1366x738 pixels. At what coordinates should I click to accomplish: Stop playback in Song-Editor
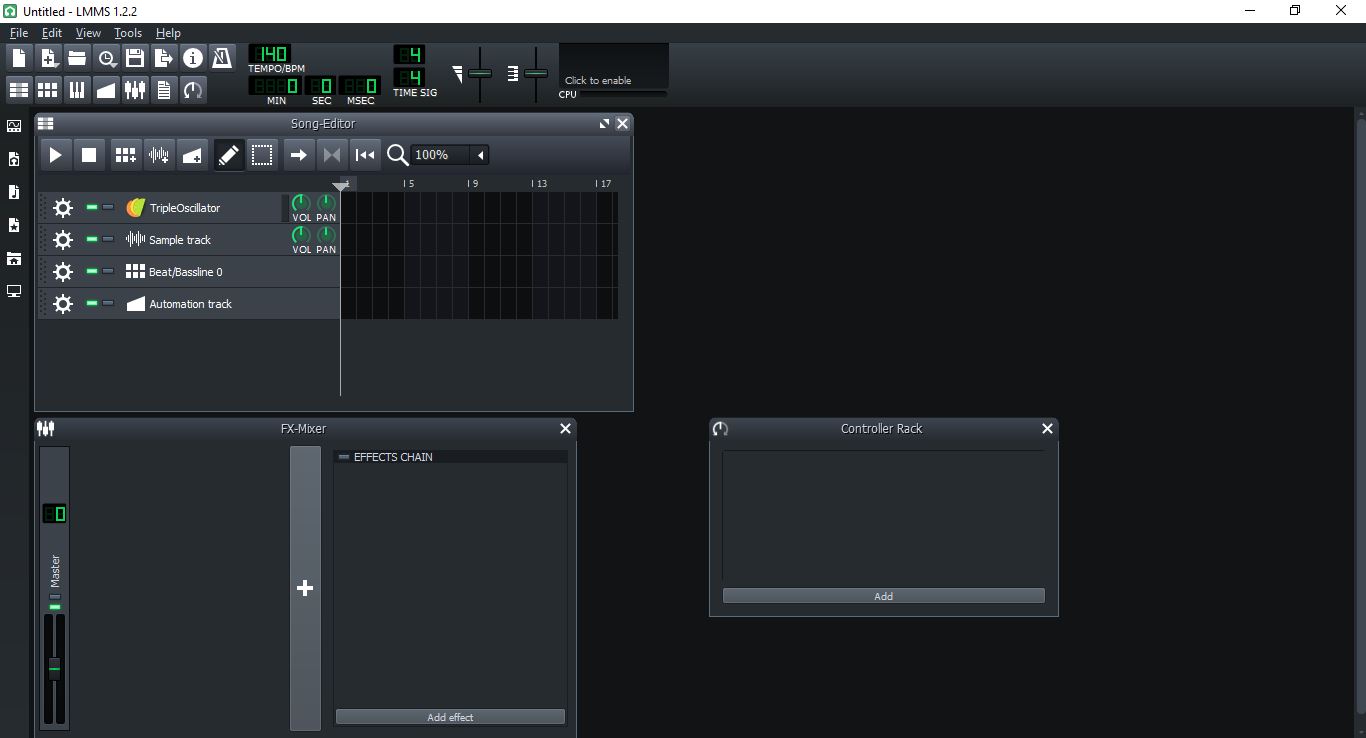(x=89, y=155)
